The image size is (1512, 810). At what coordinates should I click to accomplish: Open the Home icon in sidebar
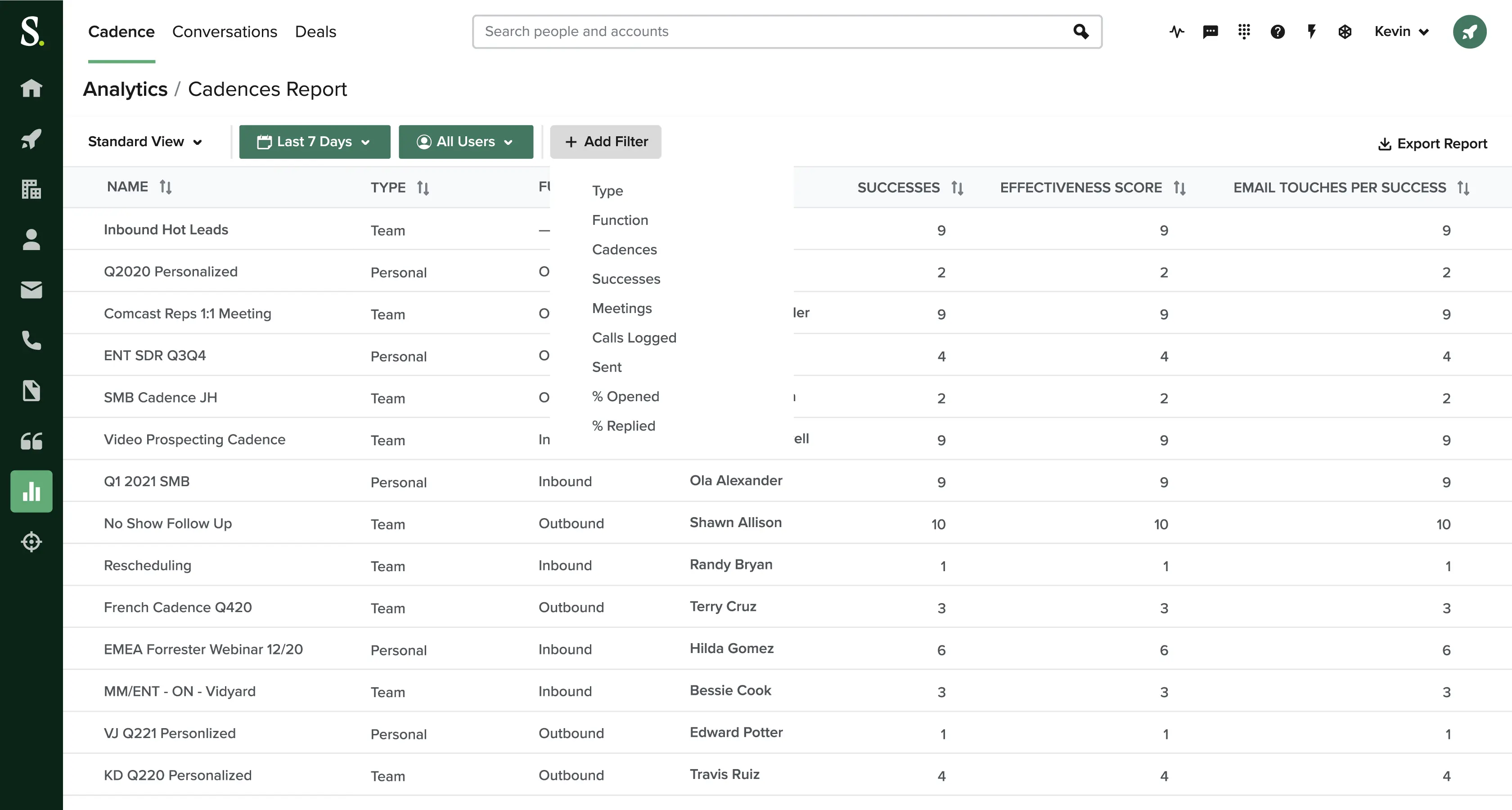(x=31, y=88)
